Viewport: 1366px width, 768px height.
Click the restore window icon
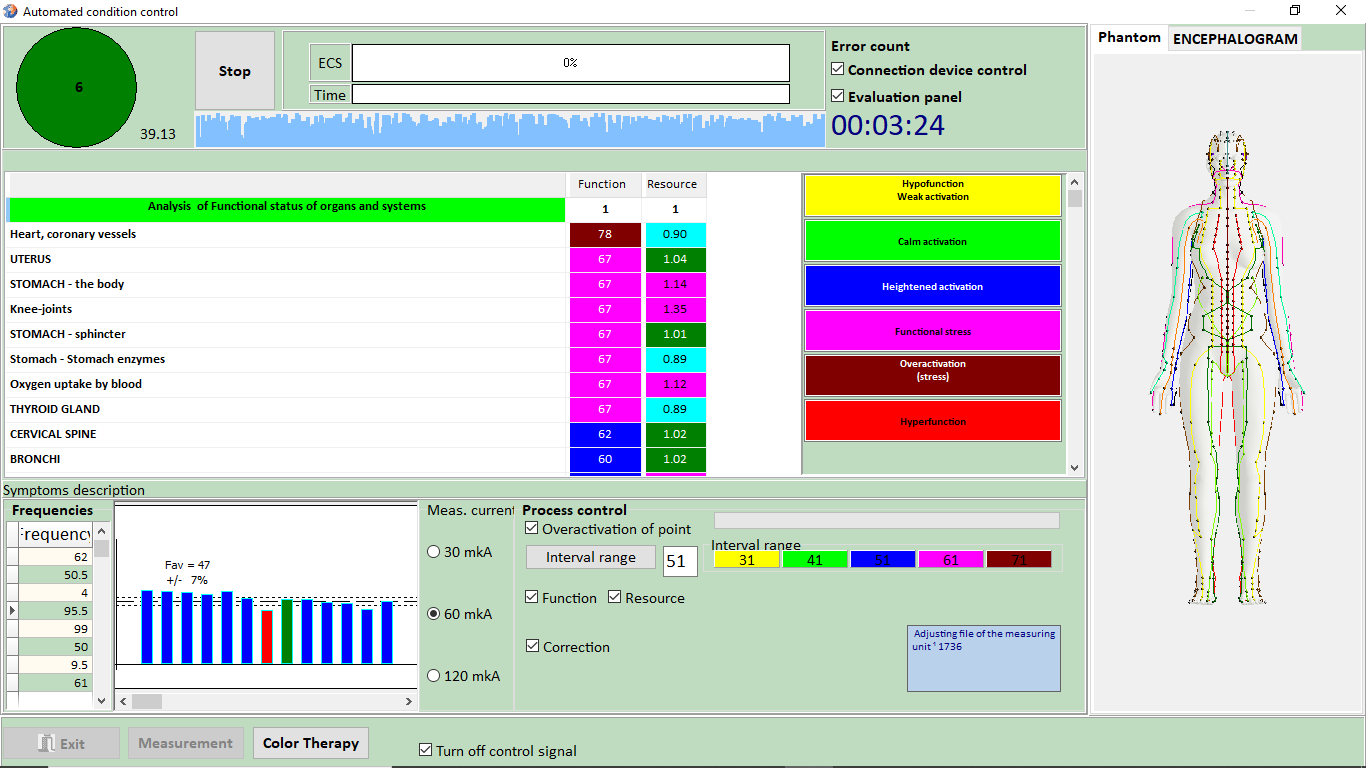(1295, 11)
